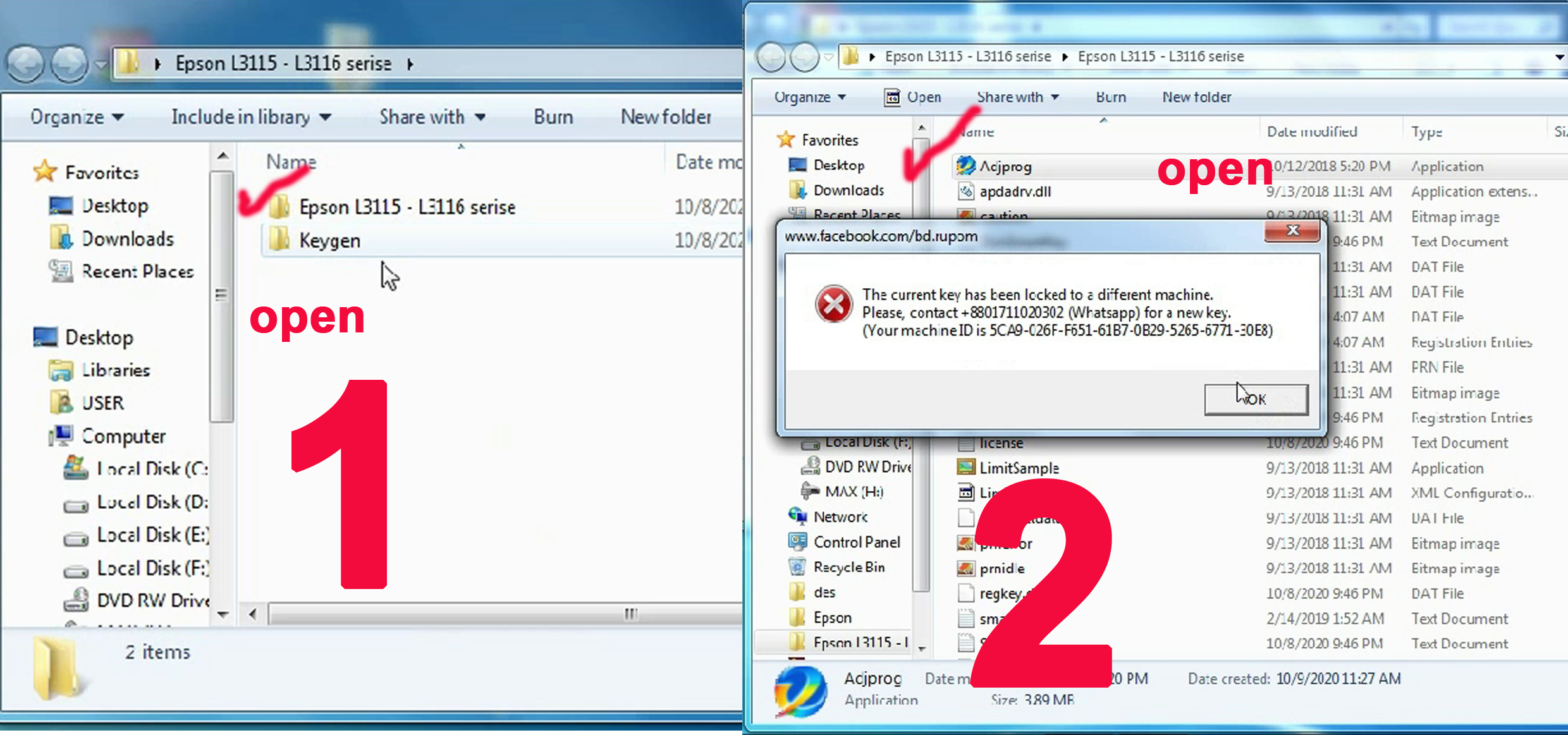Click OK button in error dialog
The width and height of the screenshot is (1568, 735).
(x=1256, y=399)
